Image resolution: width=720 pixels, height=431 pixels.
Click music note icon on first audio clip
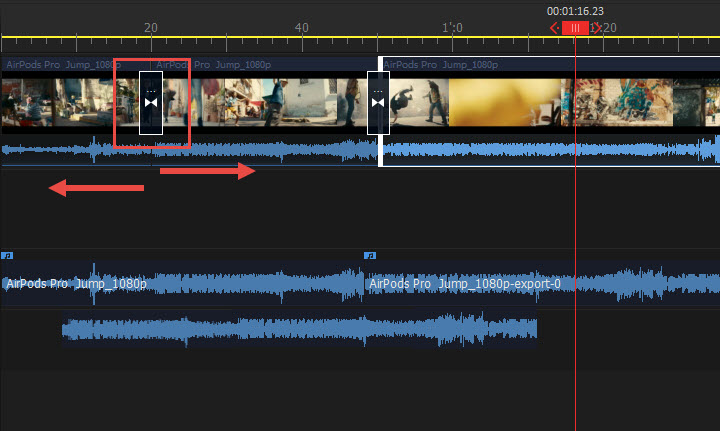point(7,256)
